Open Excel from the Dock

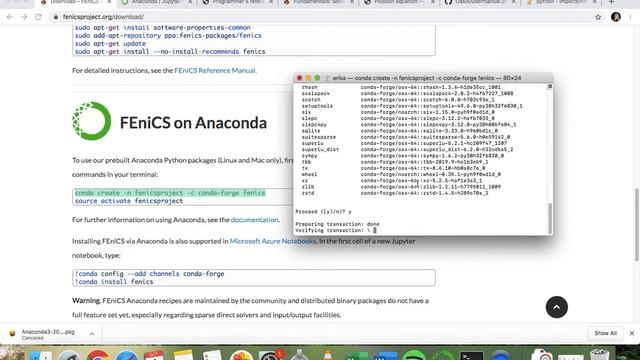(x=356, y=356)
